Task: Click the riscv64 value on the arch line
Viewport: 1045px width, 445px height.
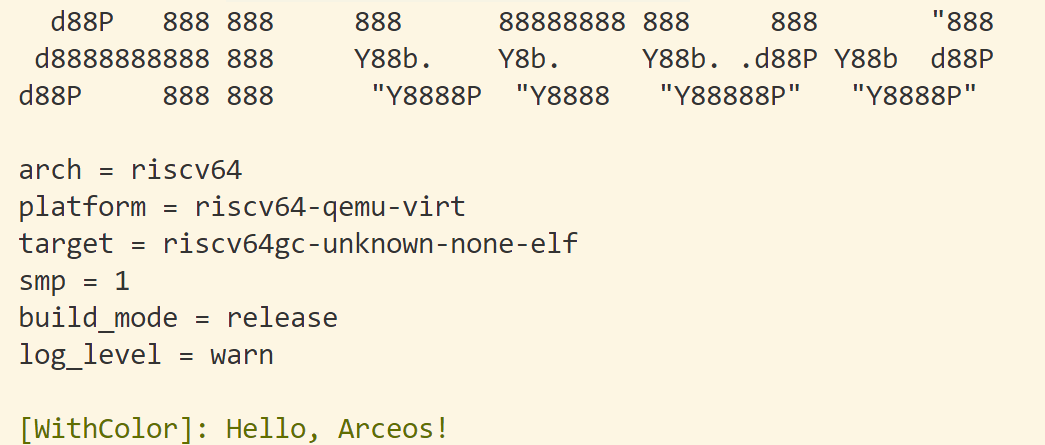Action: tap(186, 170)
